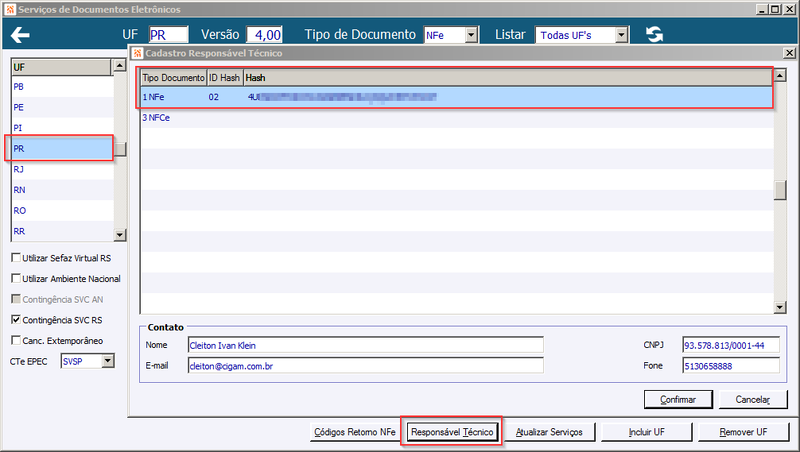
Task: Go back using the white arrow icon
Action: pyautogui.click(x=20, y=35)
